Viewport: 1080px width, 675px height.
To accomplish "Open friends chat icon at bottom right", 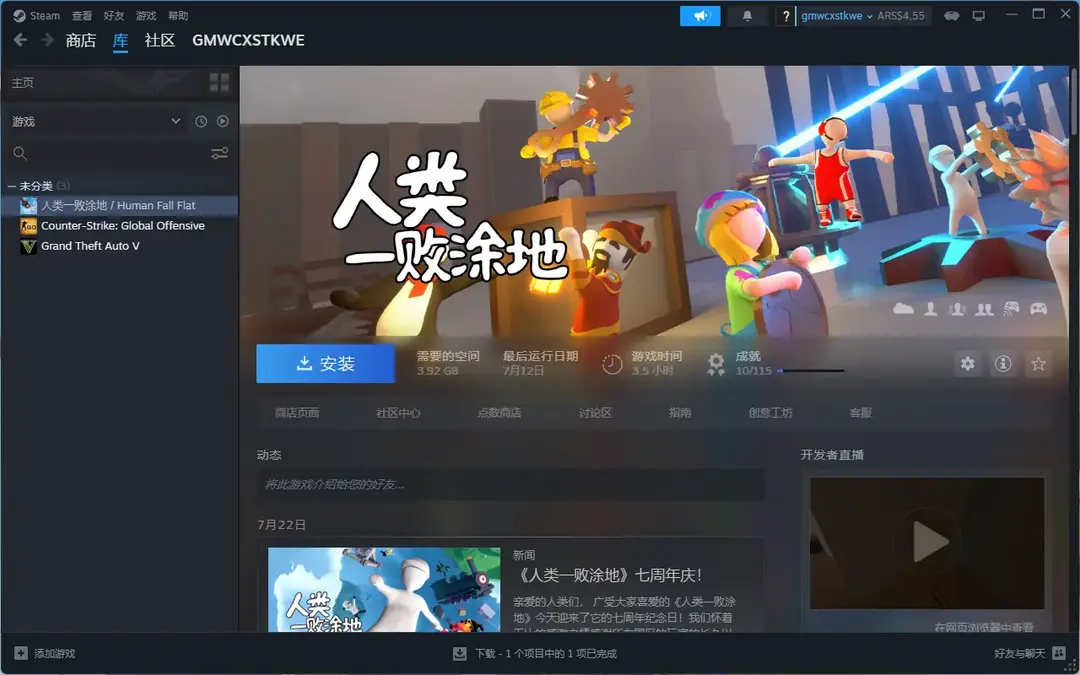I will (x=1059, y=653).
